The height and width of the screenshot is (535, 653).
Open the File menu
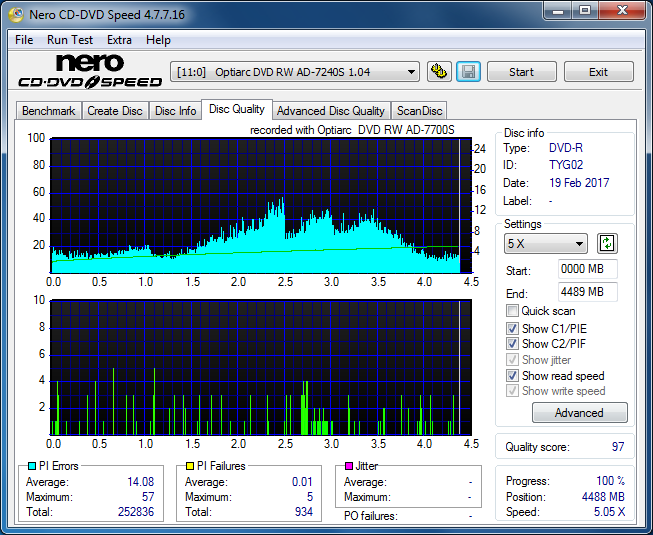[24, 40]
